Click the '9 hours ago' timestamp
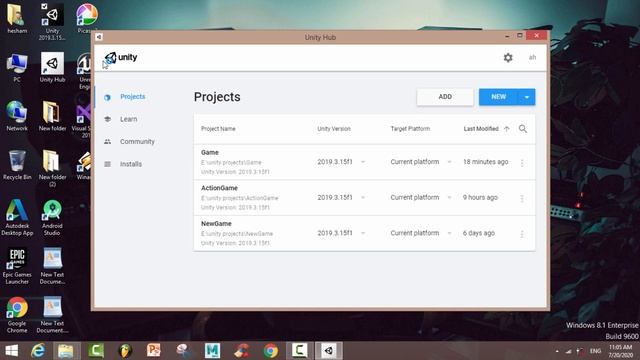 (480, 198)
